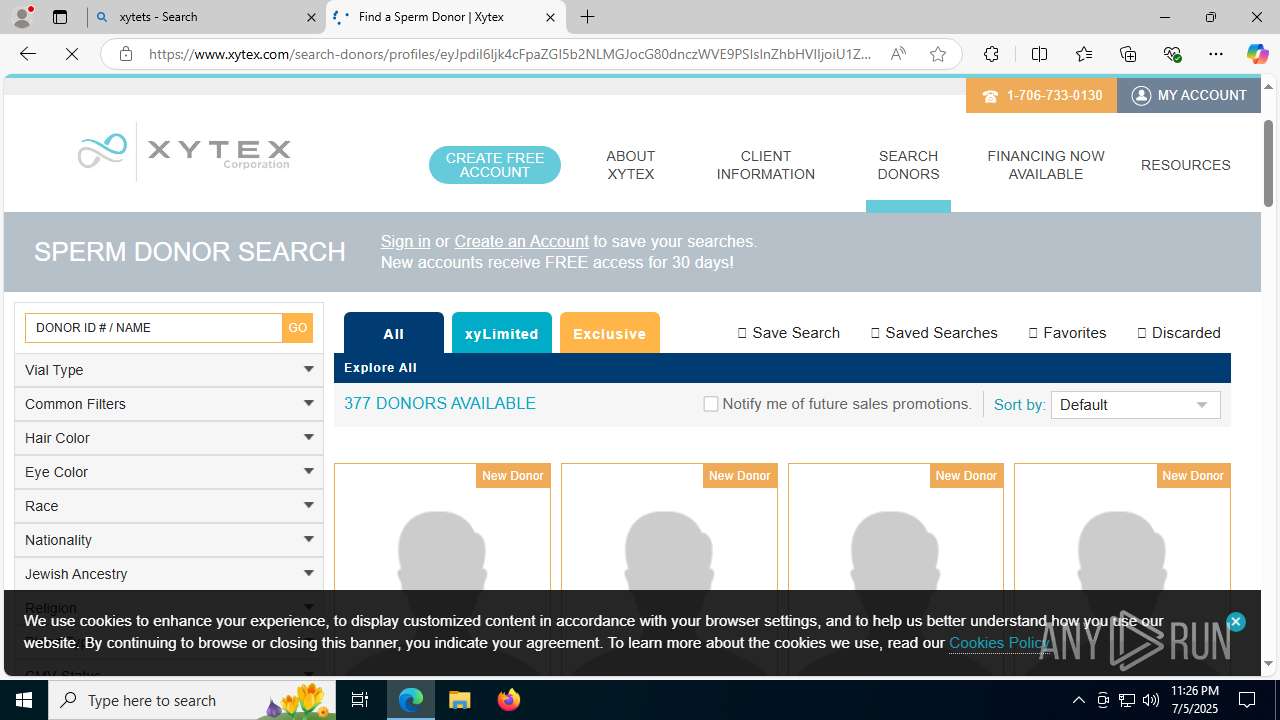The height and width of the screenshot is (720, 1280).
Task: Stop page loading with X button
Action: pyautogui.click(x=72, y=54)
